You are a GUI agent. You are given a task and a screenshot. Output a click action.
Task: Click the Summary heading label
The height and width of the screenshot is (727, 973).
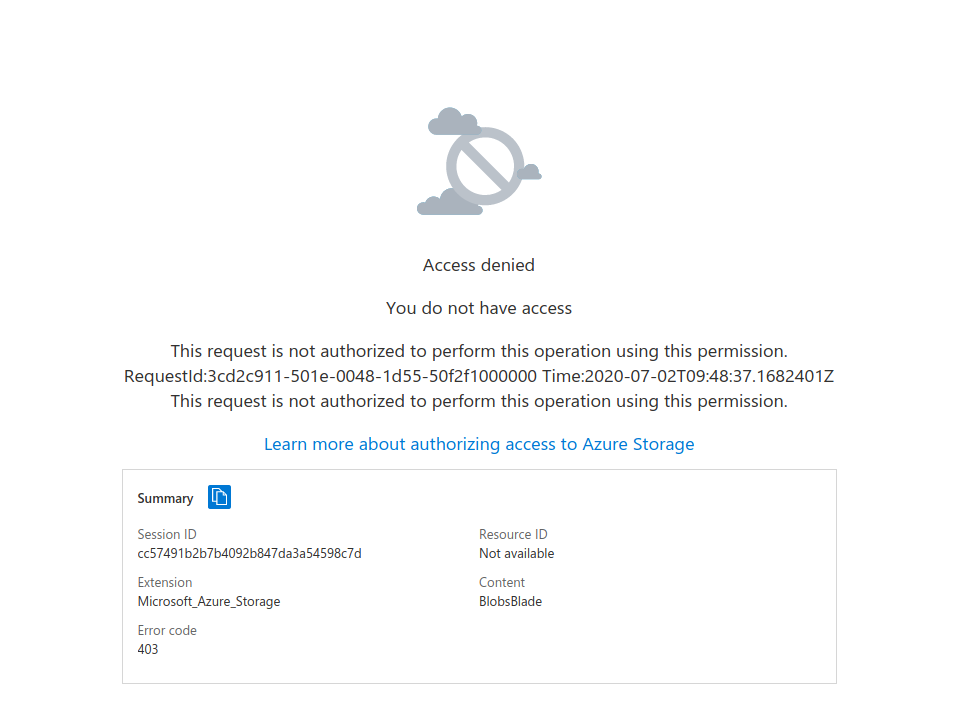pyautogui.click(x=165, y=498)
